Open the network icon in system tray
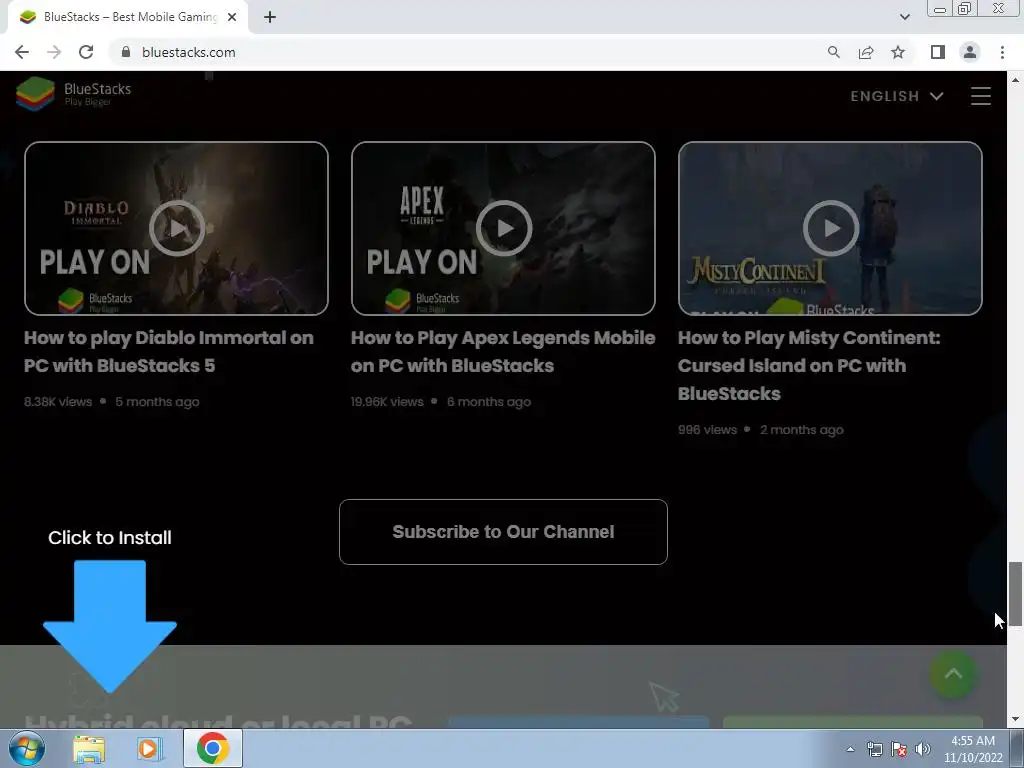 coord(874,750)
